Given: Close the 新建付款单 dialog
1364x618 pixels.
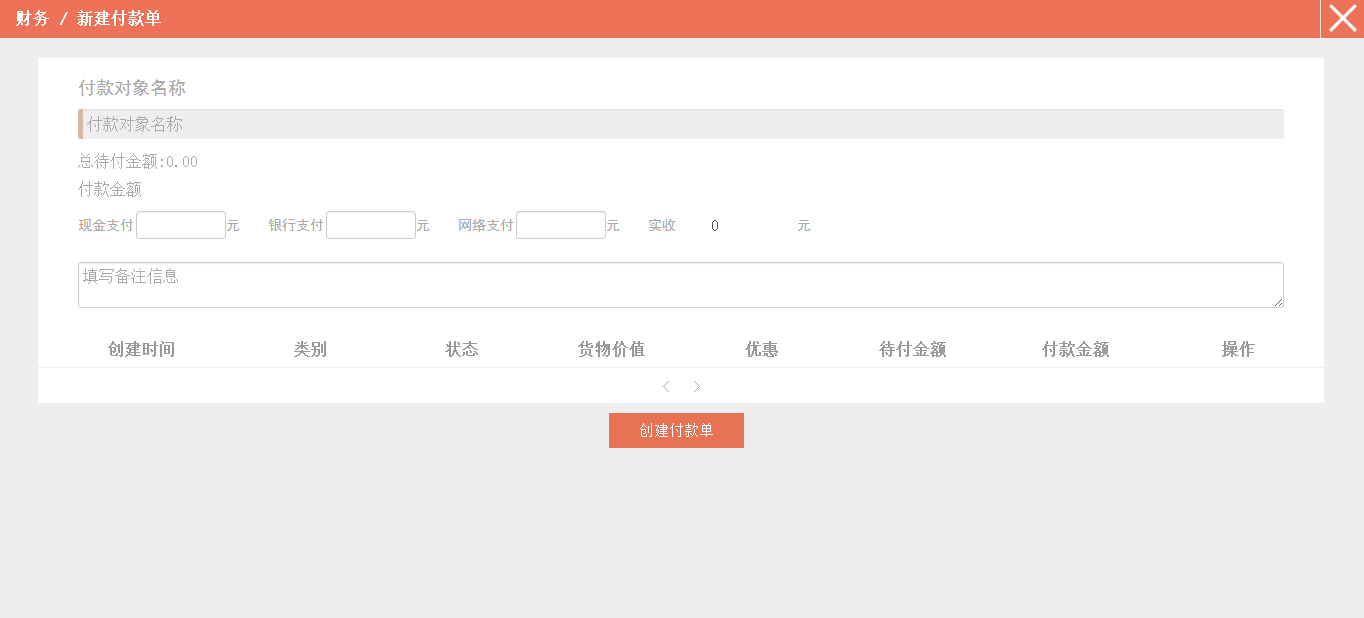Looking at the screenshot, I should click(1342, 18).
